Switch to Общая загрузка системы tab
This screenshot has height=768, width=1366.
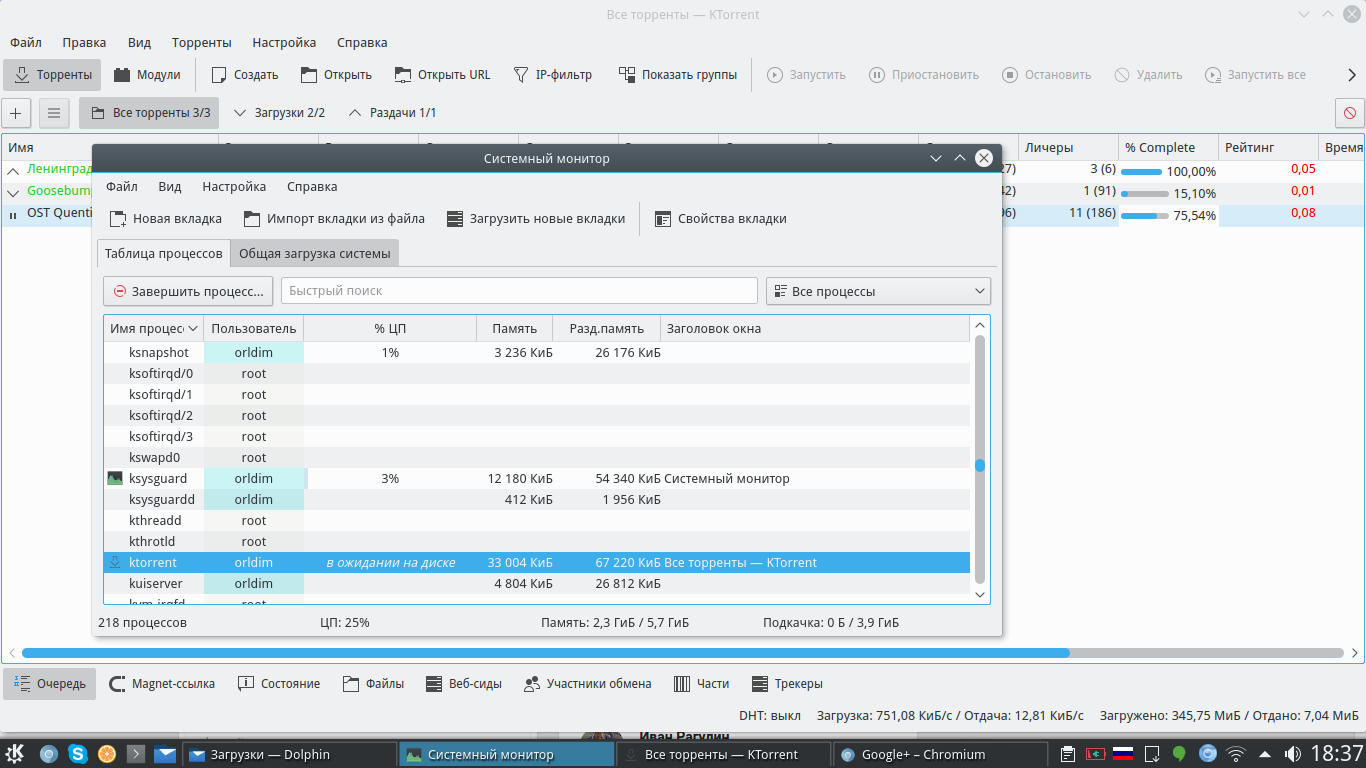pyautogui.click(x=314, y=254)
